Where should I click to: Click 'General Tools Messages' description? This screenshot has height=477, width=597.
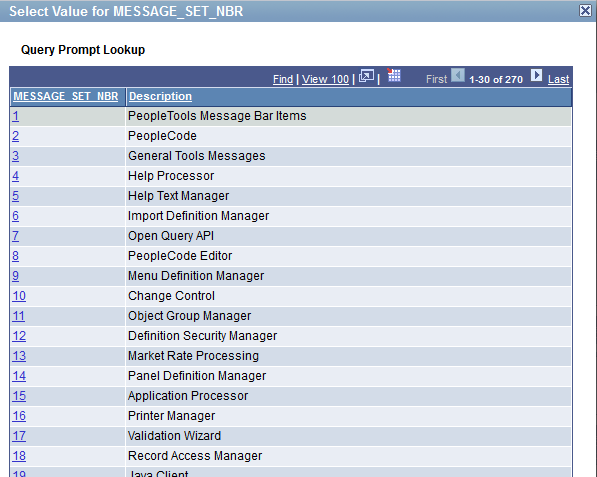pyautogui.click(x=196, y=156)
